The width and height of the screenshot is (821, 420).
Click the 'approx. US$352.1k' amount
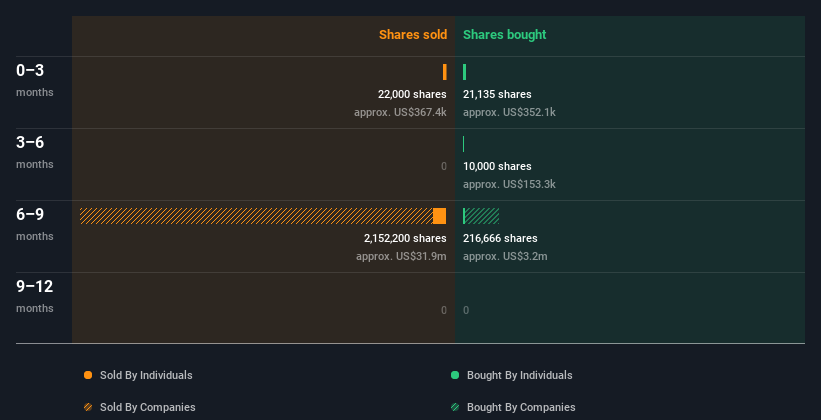pos(509,112)
